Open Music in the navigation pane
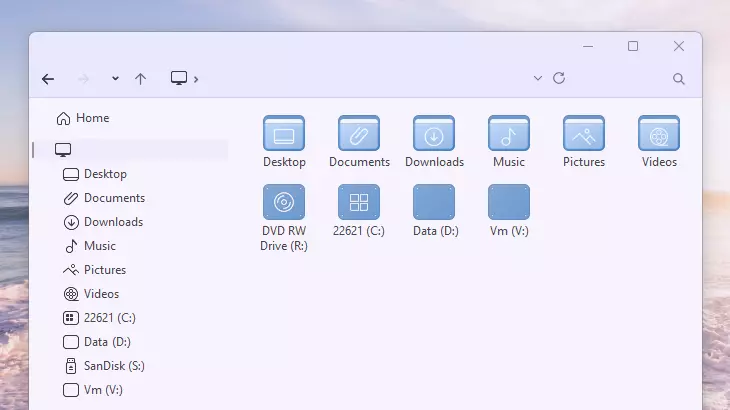 coord(90,246)
